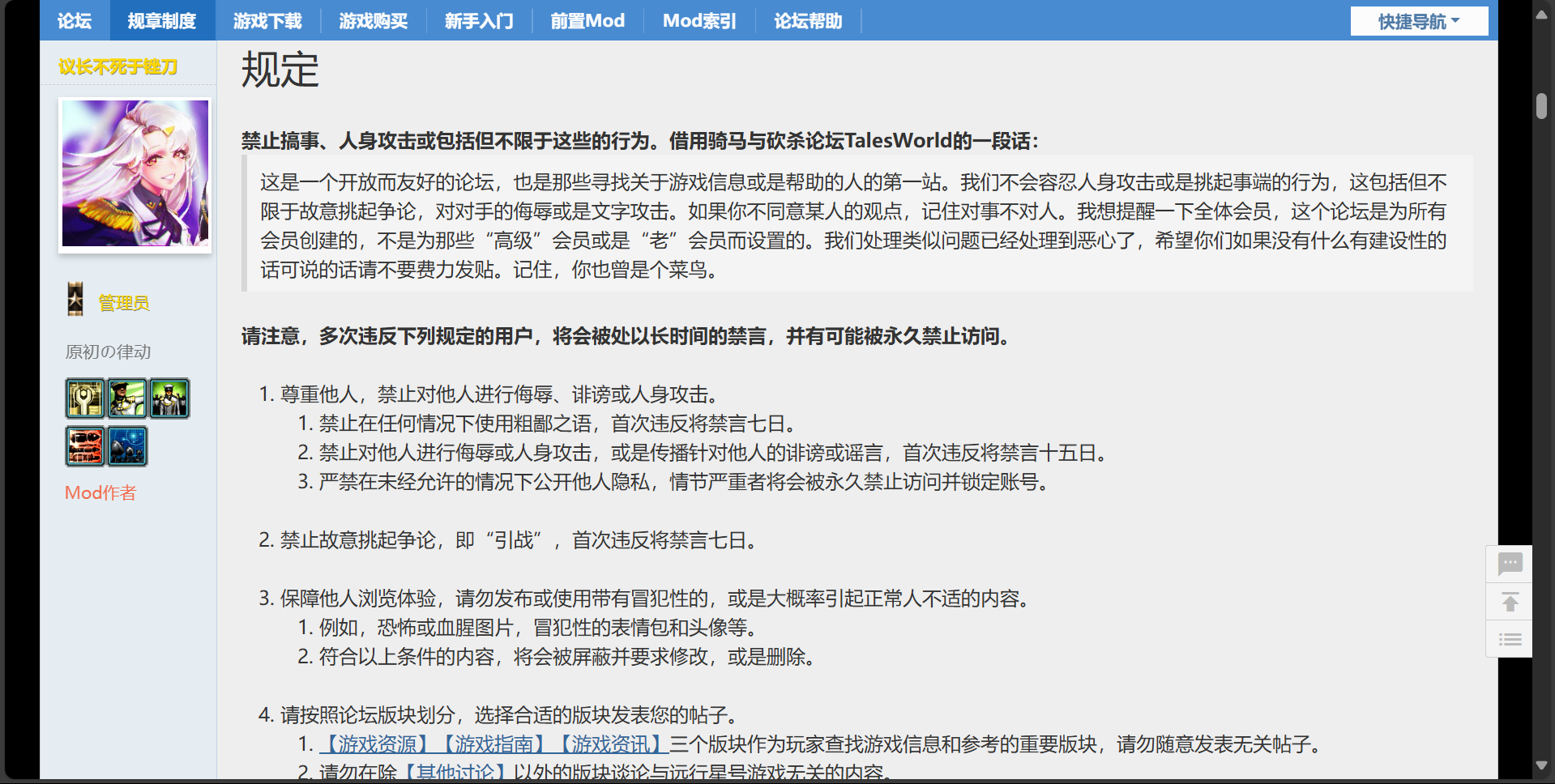The height and width of the screenshot is (784, 1555).
Task: Switch to the 论坛 tab
Action: tap(74, 20)
